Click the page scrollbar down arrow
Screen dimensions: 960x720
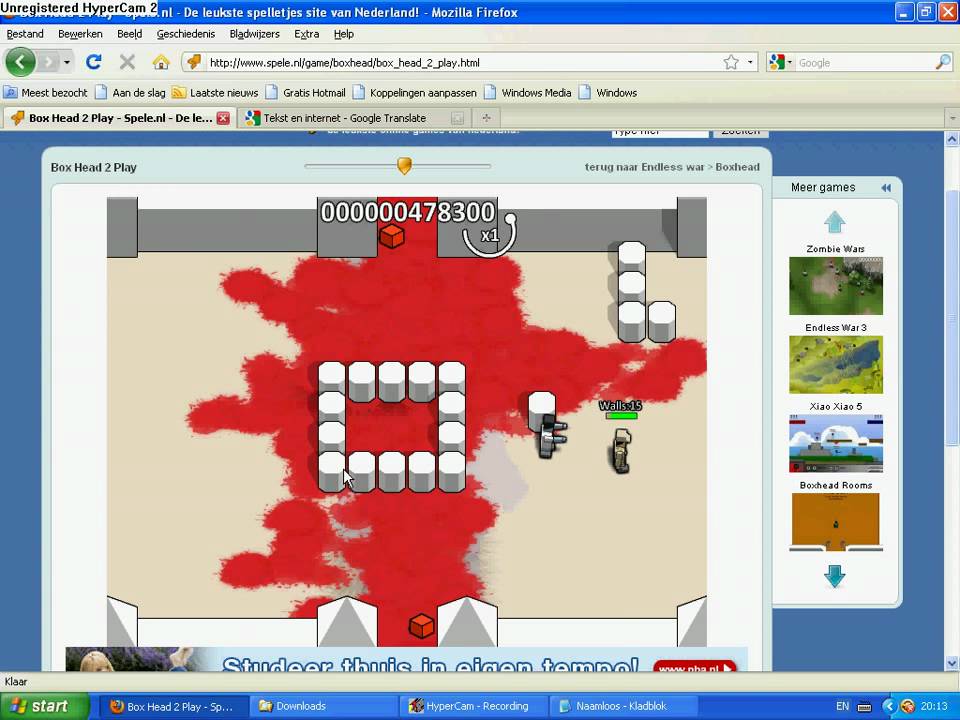point(952,663)
